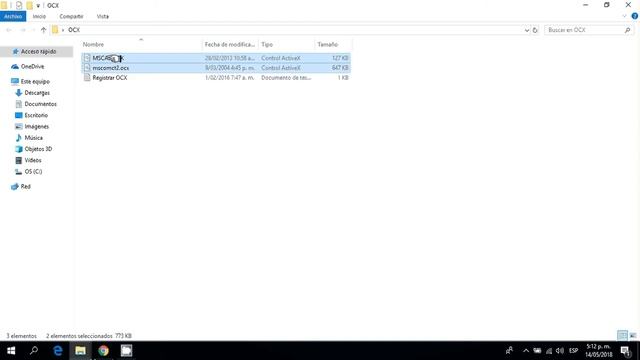Screen dimensions: 640x360
Task: Switch to the Vista tab
Action: [x=103, y=16]
